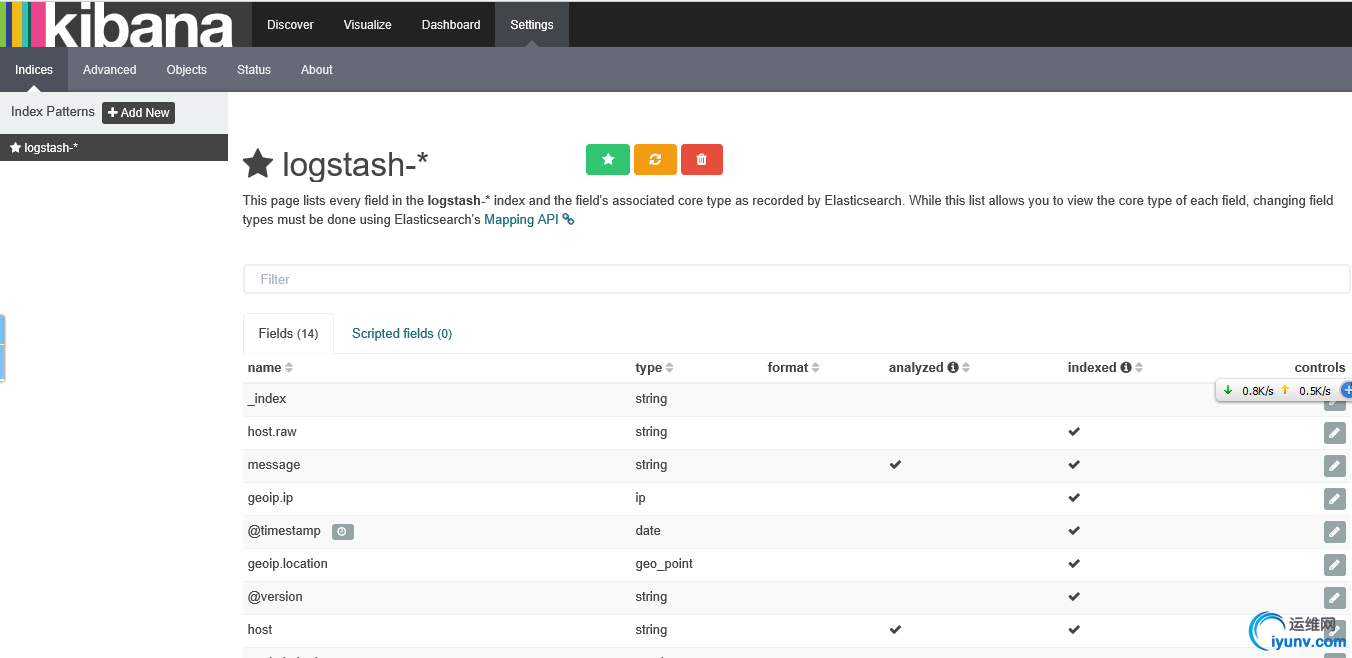1352x658 pixels.
Task: Sort fields by name column arrows
Action: [x=289, y=368]
